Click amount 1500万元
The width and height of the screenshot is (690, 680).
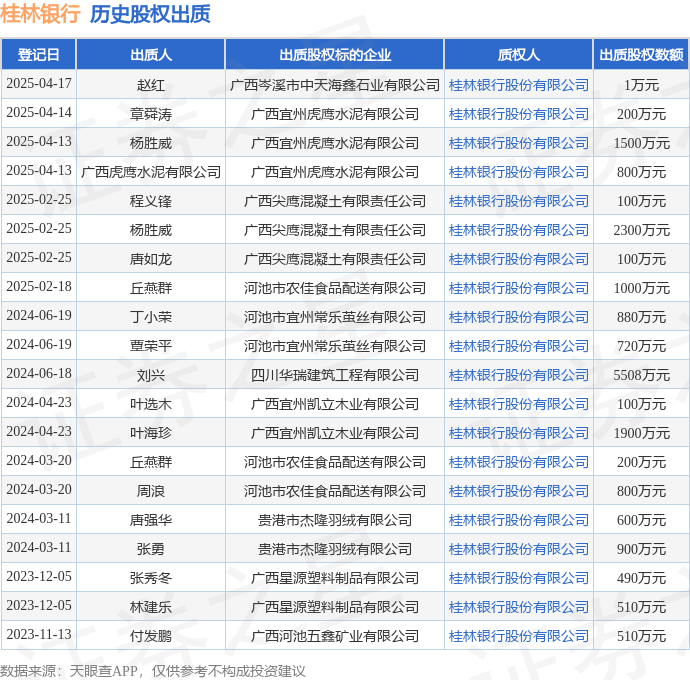pyautogui.click(x=641, y=143)
